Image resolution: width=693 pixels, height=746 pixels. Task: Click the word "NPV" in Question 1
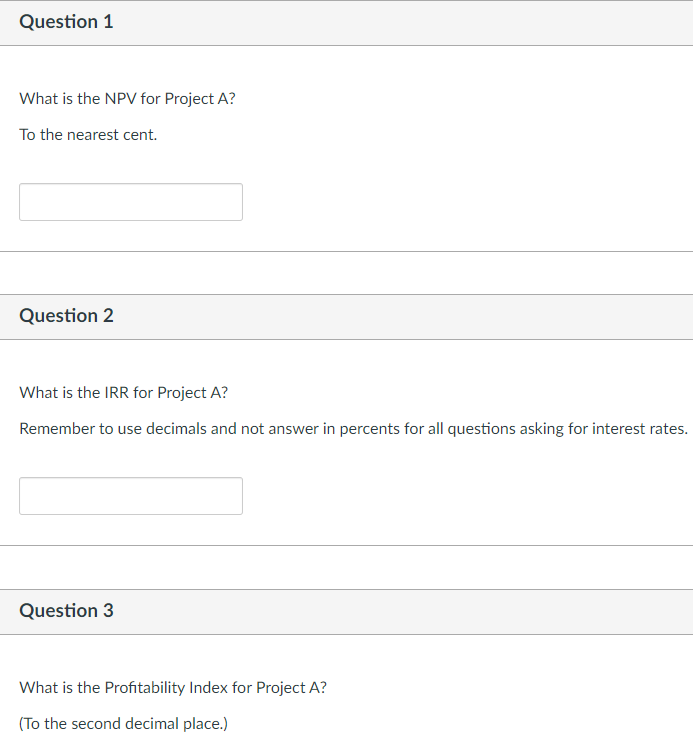pos(121,99)
